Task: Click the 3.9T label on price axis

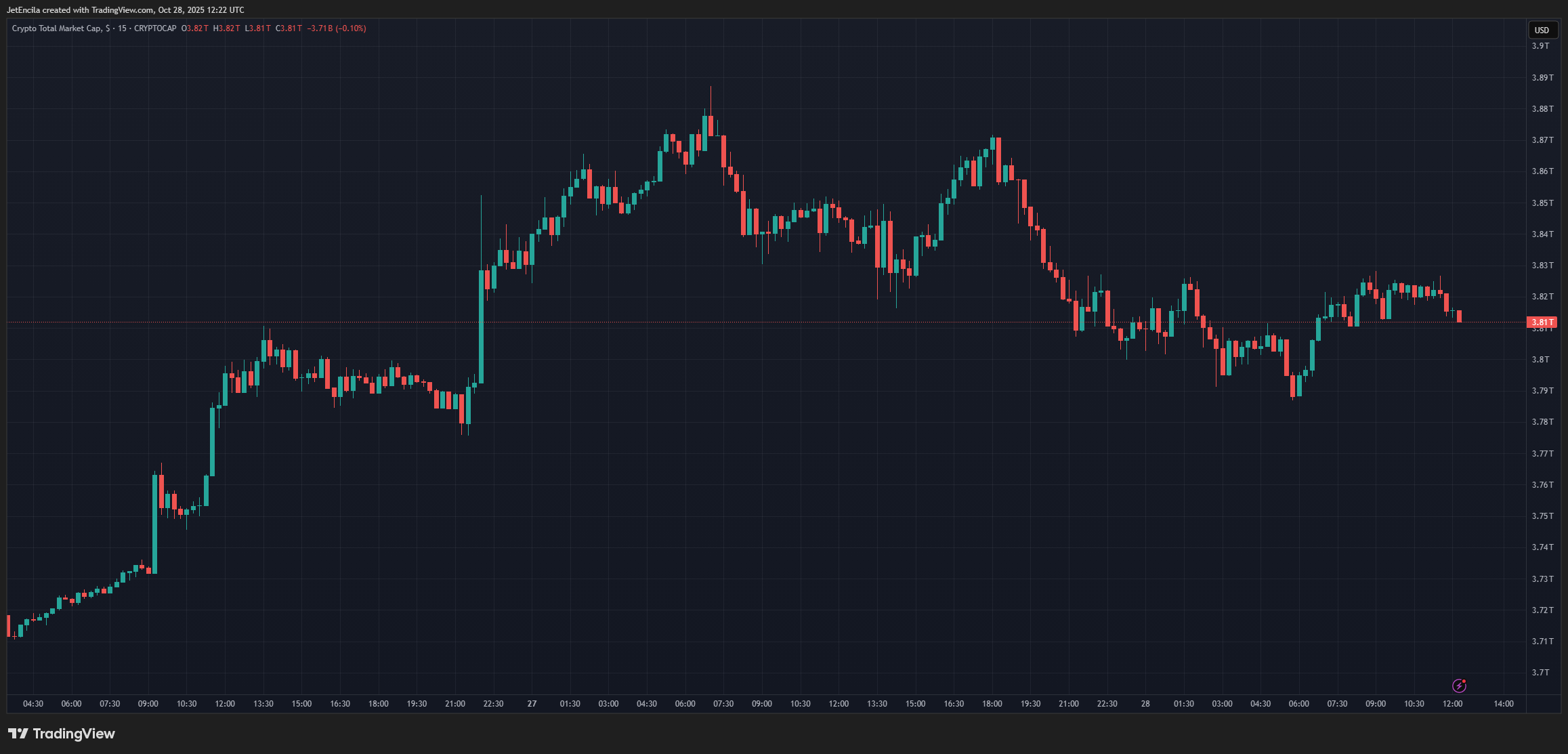Action: (x=1540, y=46)
